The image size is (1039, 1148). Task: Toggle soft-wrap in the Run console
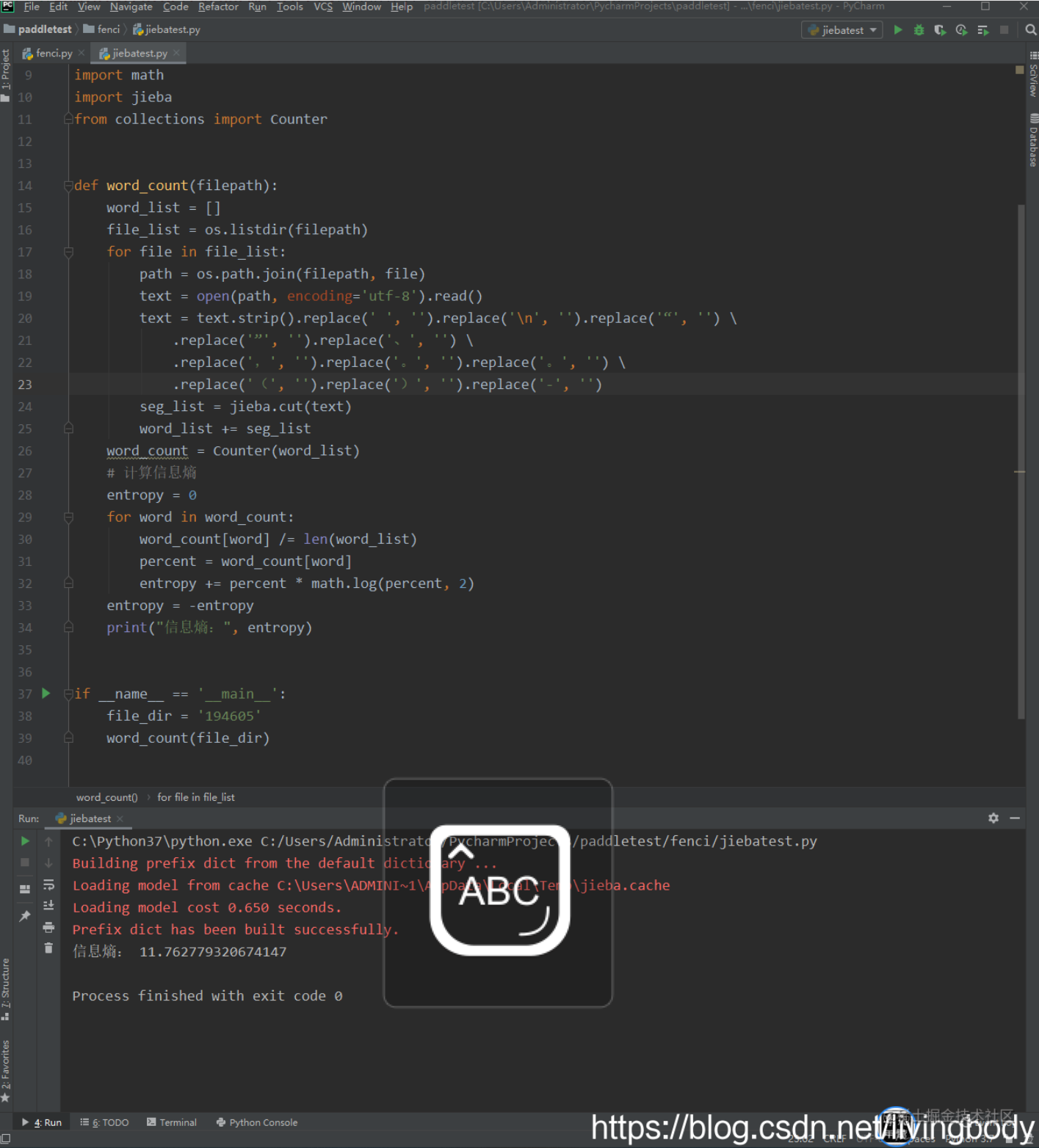48,884
